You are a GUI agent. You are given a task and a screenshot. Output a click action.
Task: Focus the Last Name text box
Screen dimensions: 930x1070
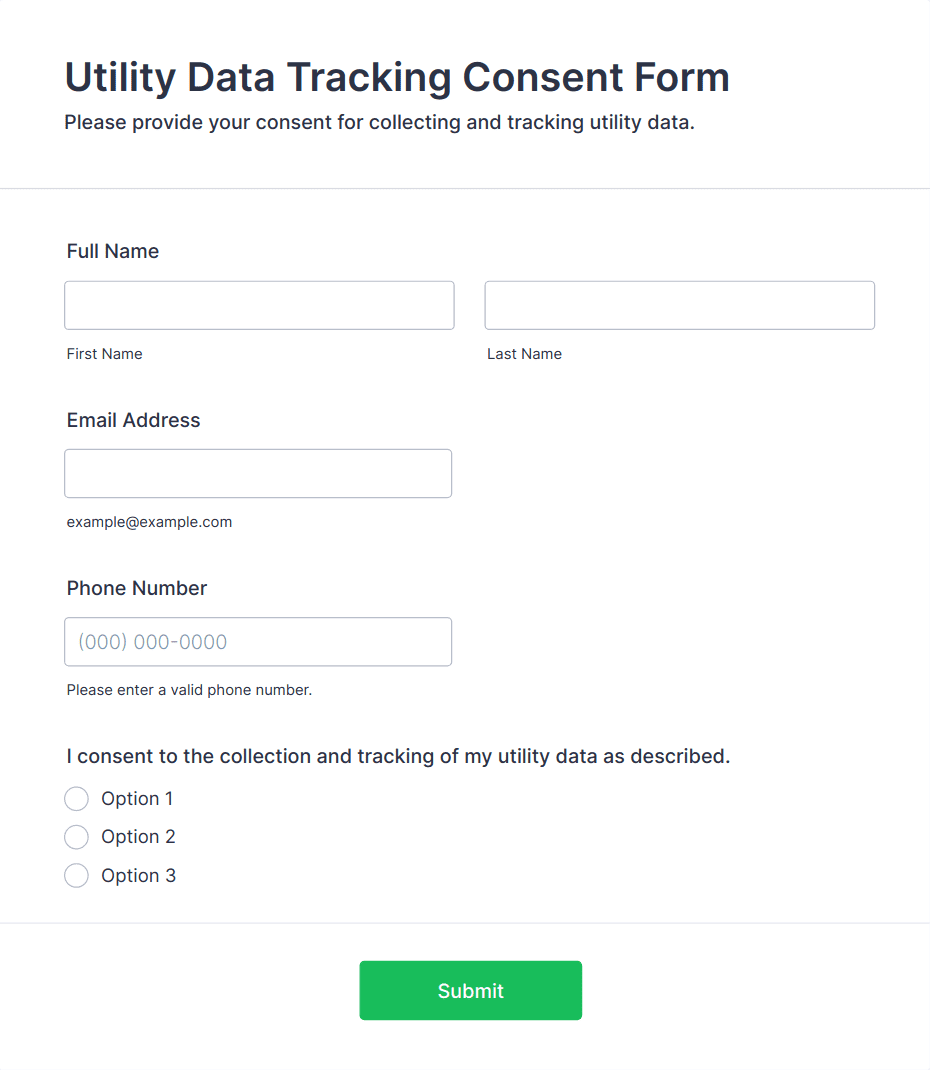coord(679,305)
